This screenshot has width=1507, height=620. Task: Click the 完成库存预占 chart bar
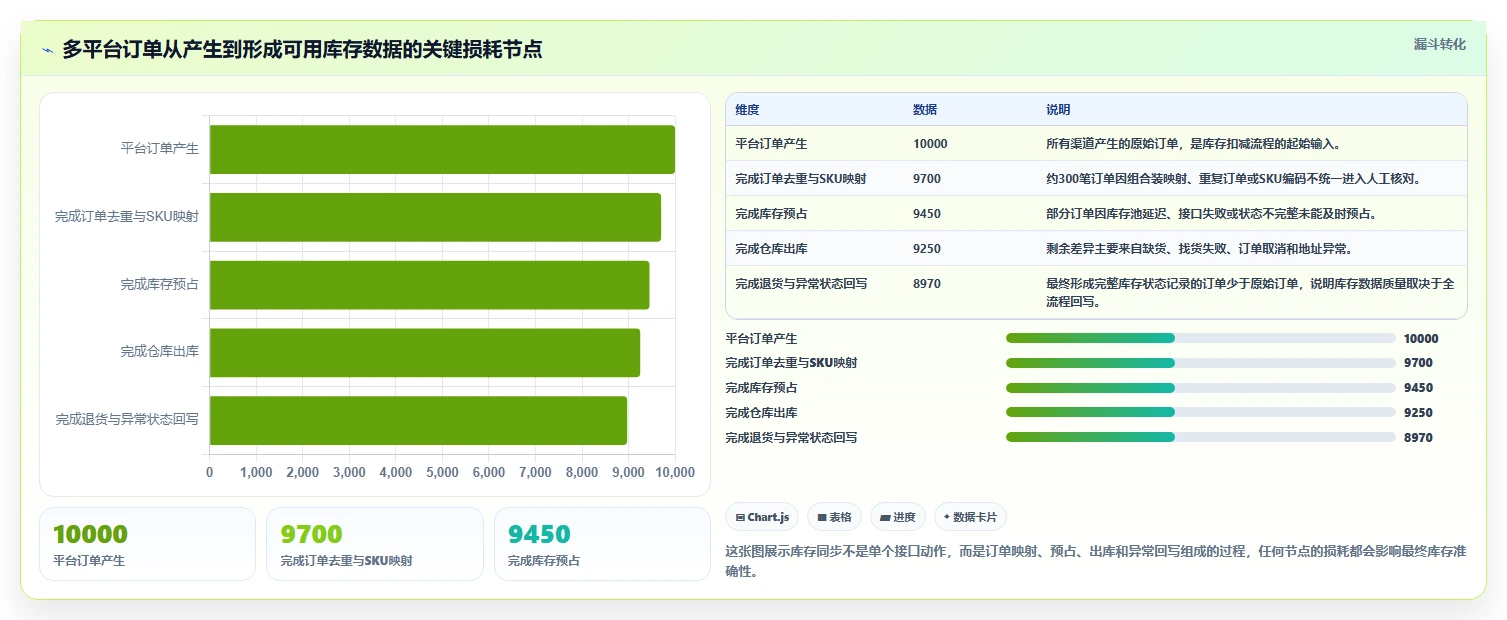[x=429, y=285]
